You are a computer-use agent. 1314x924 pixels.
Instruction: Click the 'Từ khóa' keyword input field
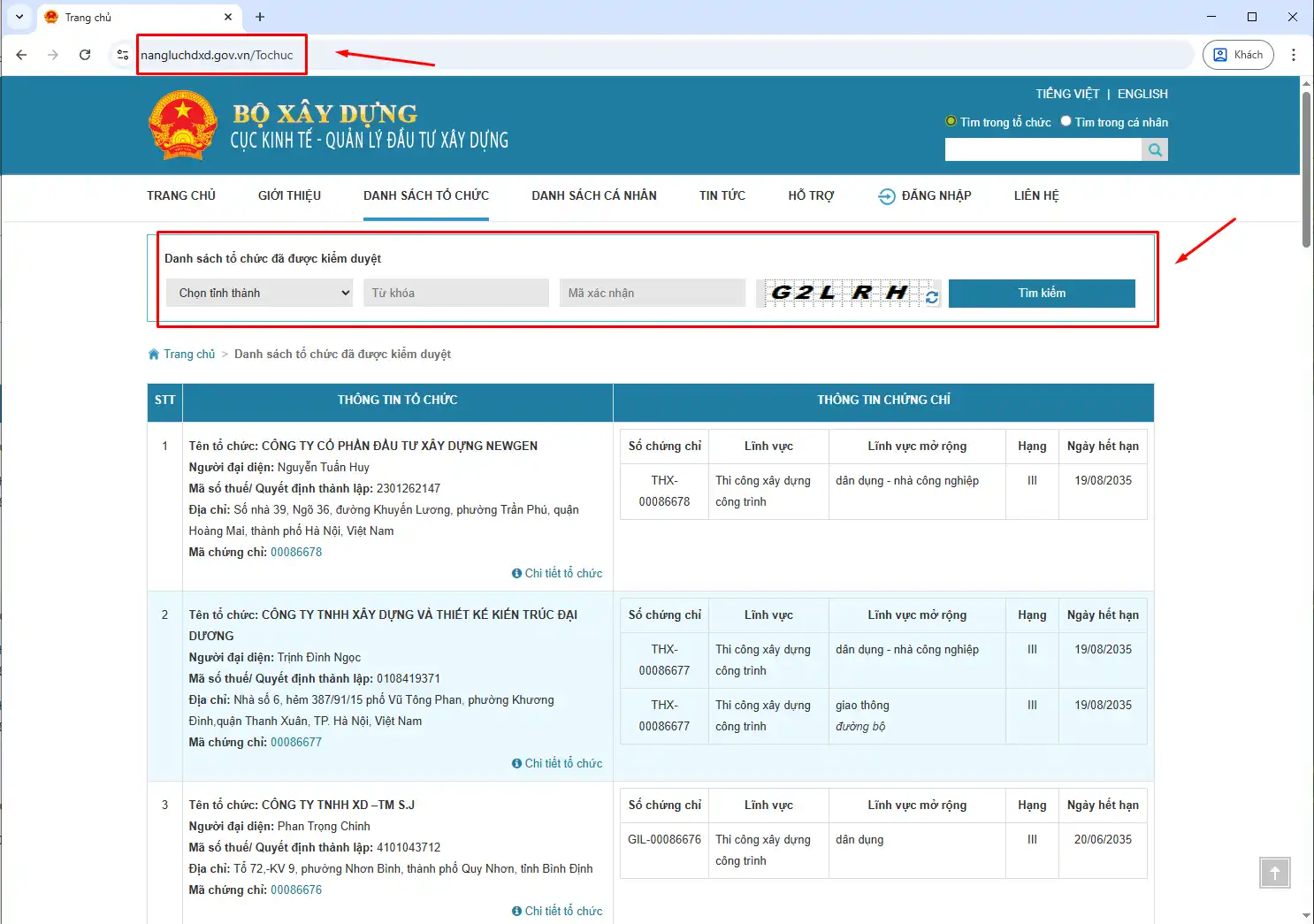pyautogui.click(x=455, y=294)
